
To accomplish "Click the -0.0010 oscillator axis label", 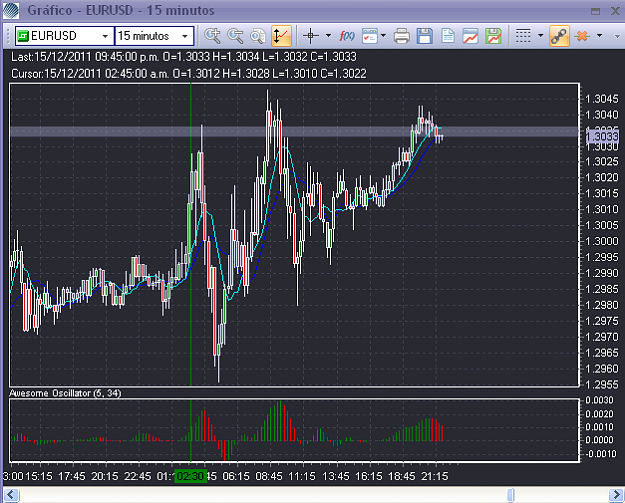I will [x=599, y=454].
